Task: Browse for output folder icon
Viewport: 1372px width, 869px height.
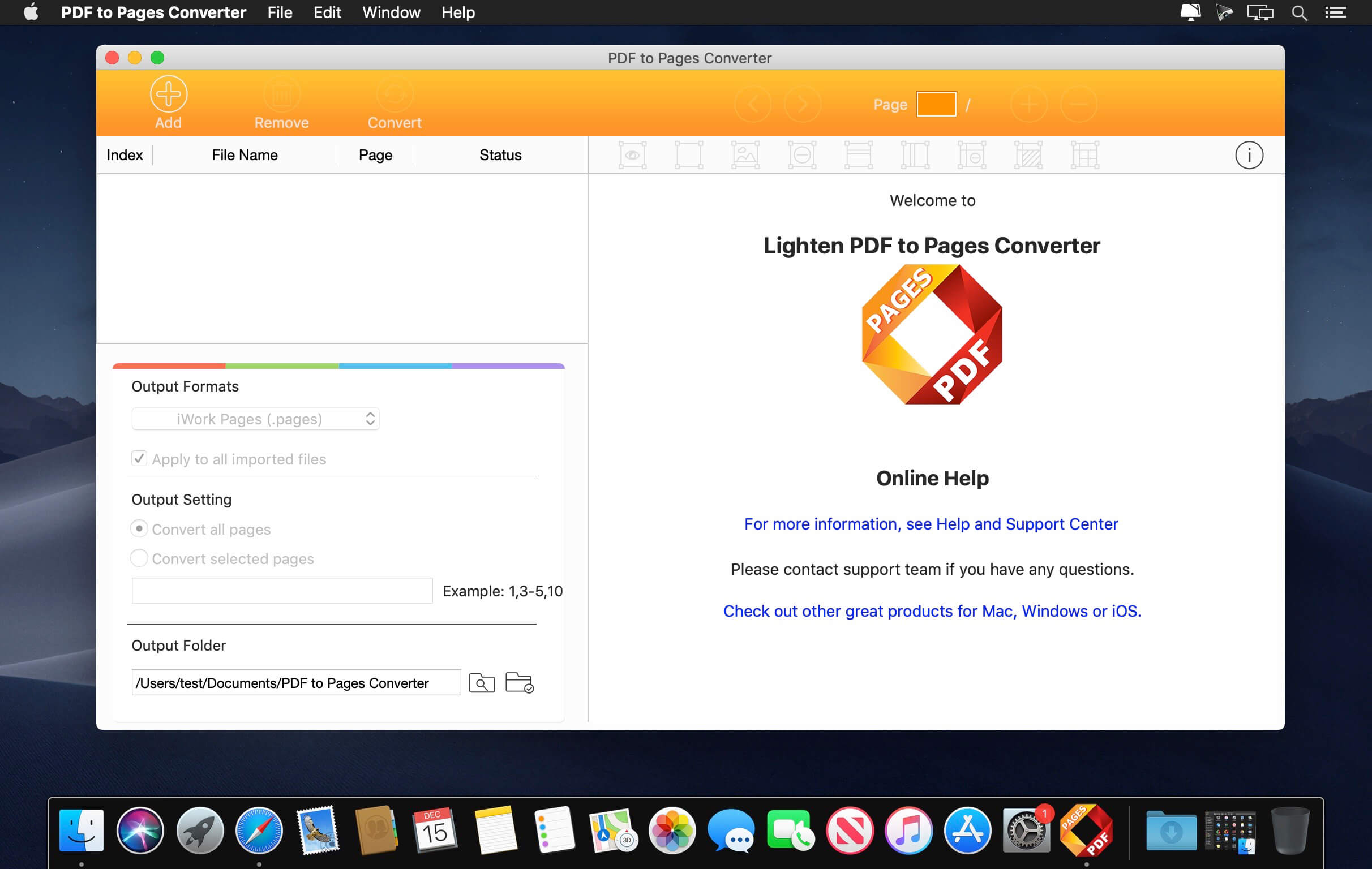Action: (482, 682)
